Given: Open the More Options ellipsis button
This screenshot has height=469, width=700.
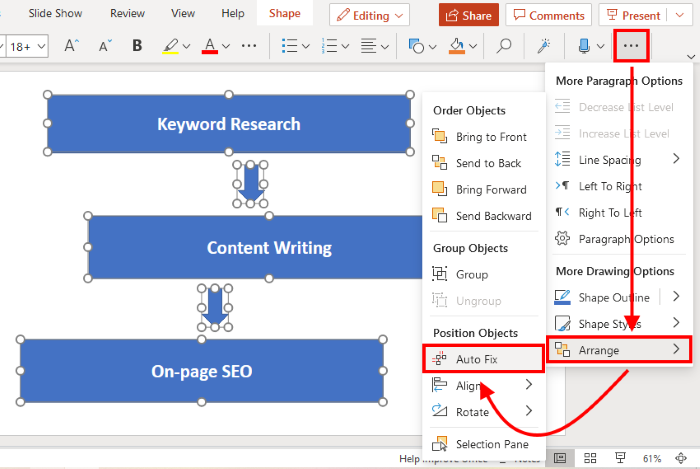Looking at the screenshot, I should pos(631,46).
